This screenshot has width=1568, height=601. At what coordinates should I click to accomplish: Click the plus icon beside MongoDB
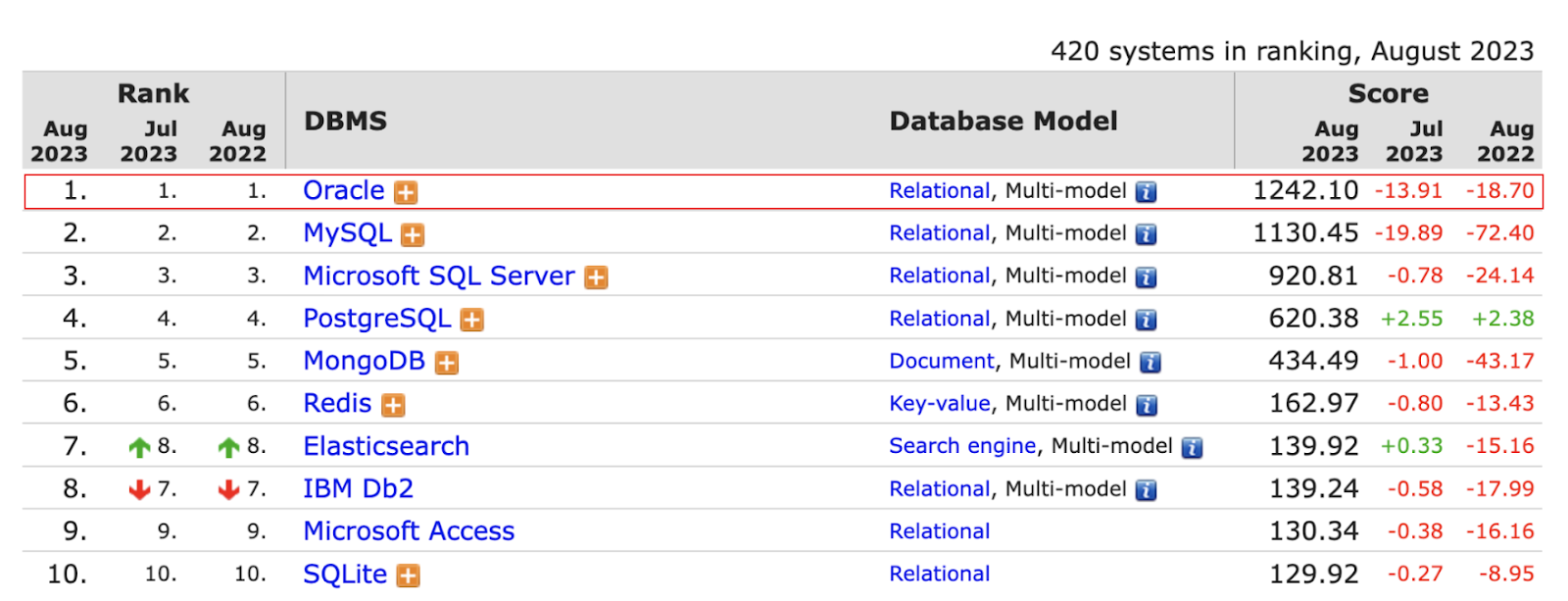point(447,363)
